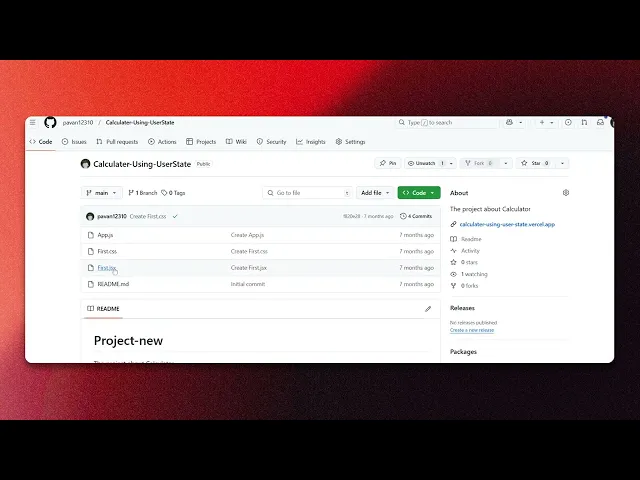The height and width of the screenshot is (480, 640).
Task: Open the First.jsx file
Action: pyautogui.click(x=107, y=268)
